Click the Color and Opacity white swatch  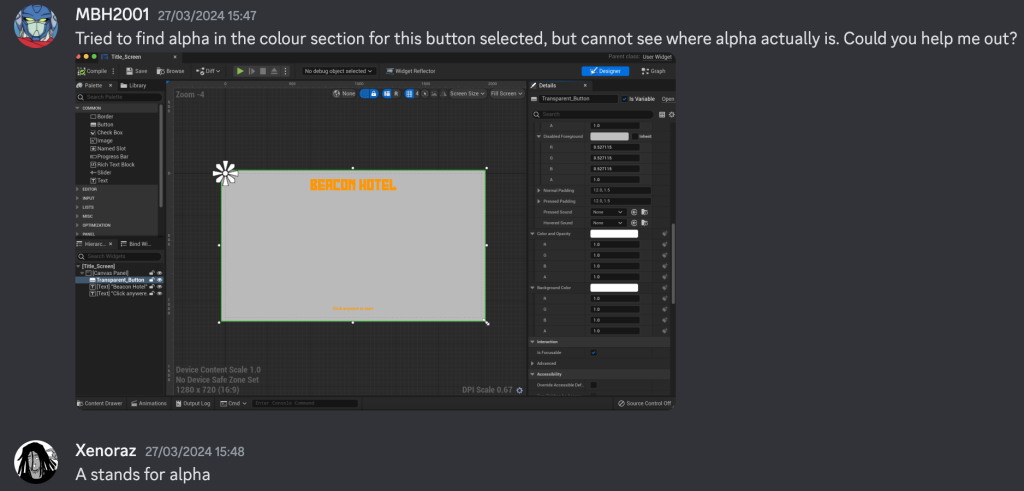[x=613, y=233]
